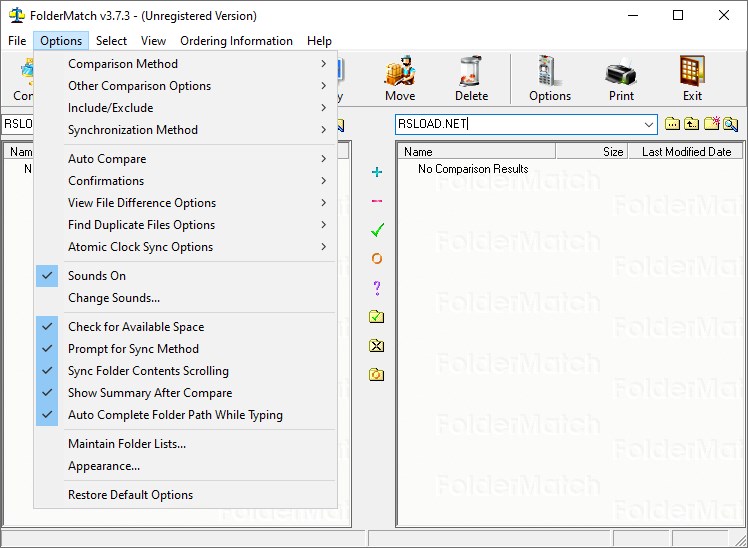The width and height of the screenshot is (748, 548).
Task: Click the Print toolbar icon
Action: [621, 78]
